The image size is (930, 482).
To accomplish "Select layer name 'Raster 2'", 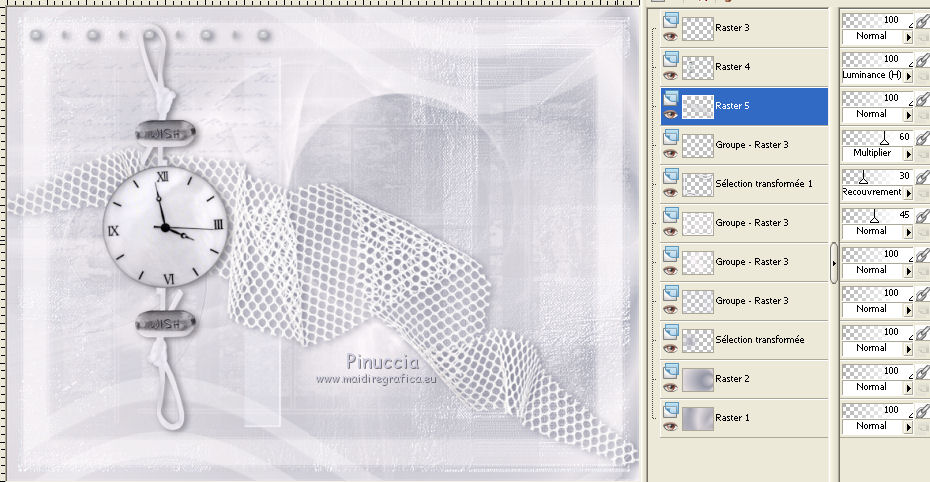I will (x=732, y=379).
